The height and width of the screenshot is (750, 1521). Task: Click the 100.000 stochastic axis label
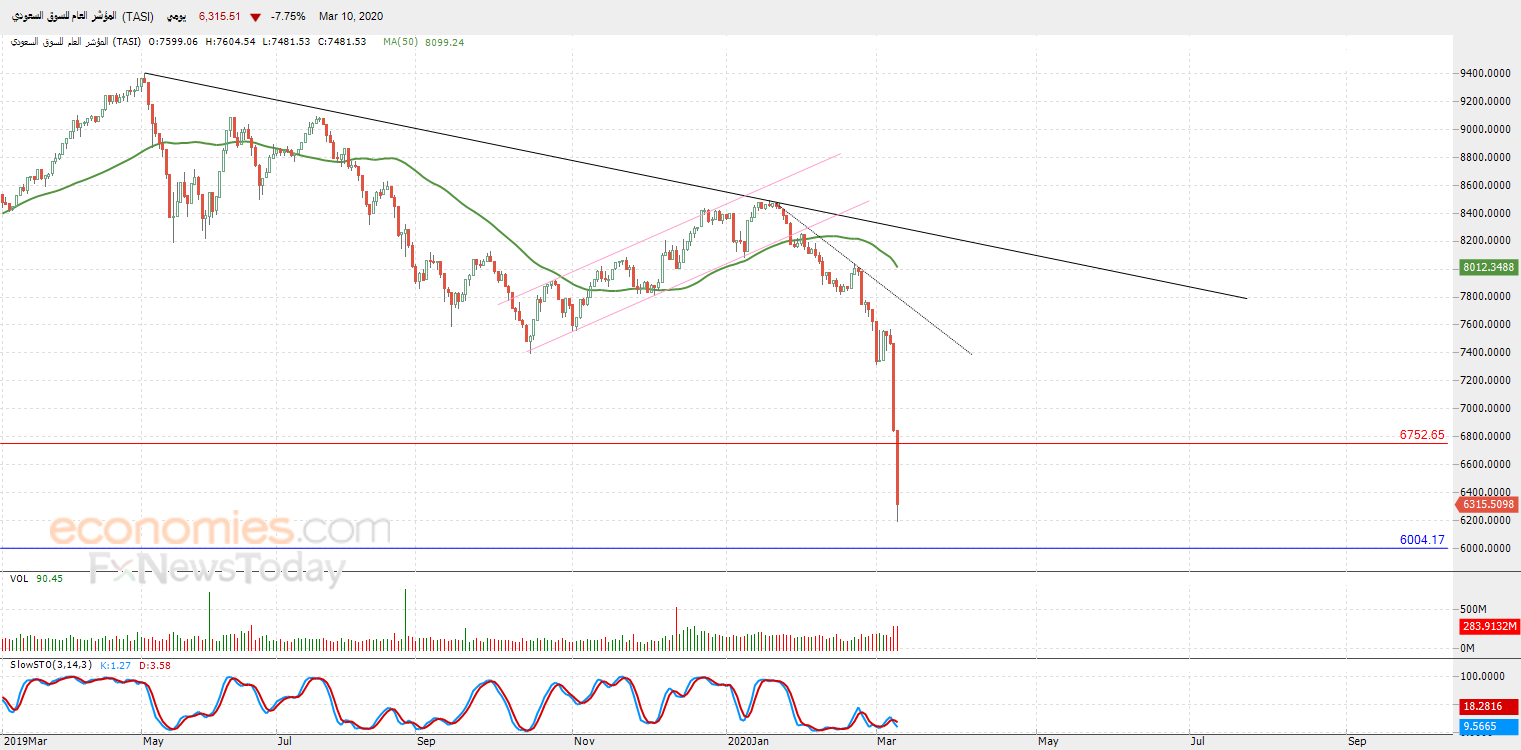point(1482,677)
